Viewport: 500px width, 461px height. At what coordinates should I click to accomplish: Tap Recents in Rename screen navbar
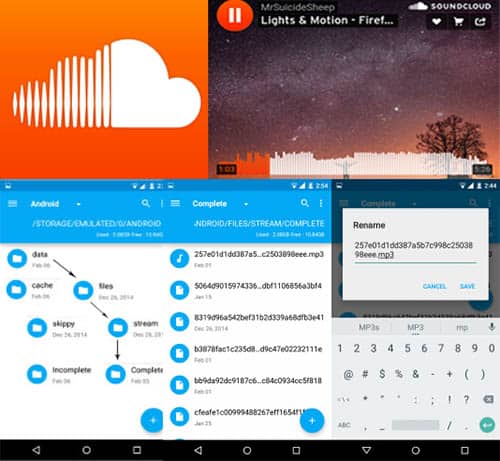coord(465,450)
